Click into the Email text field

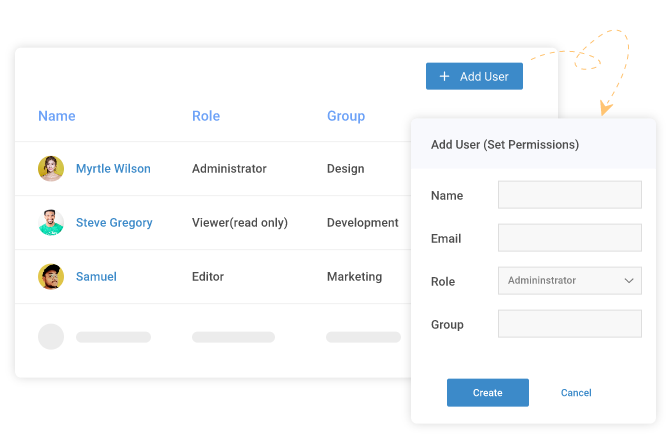tap(569, 238)
